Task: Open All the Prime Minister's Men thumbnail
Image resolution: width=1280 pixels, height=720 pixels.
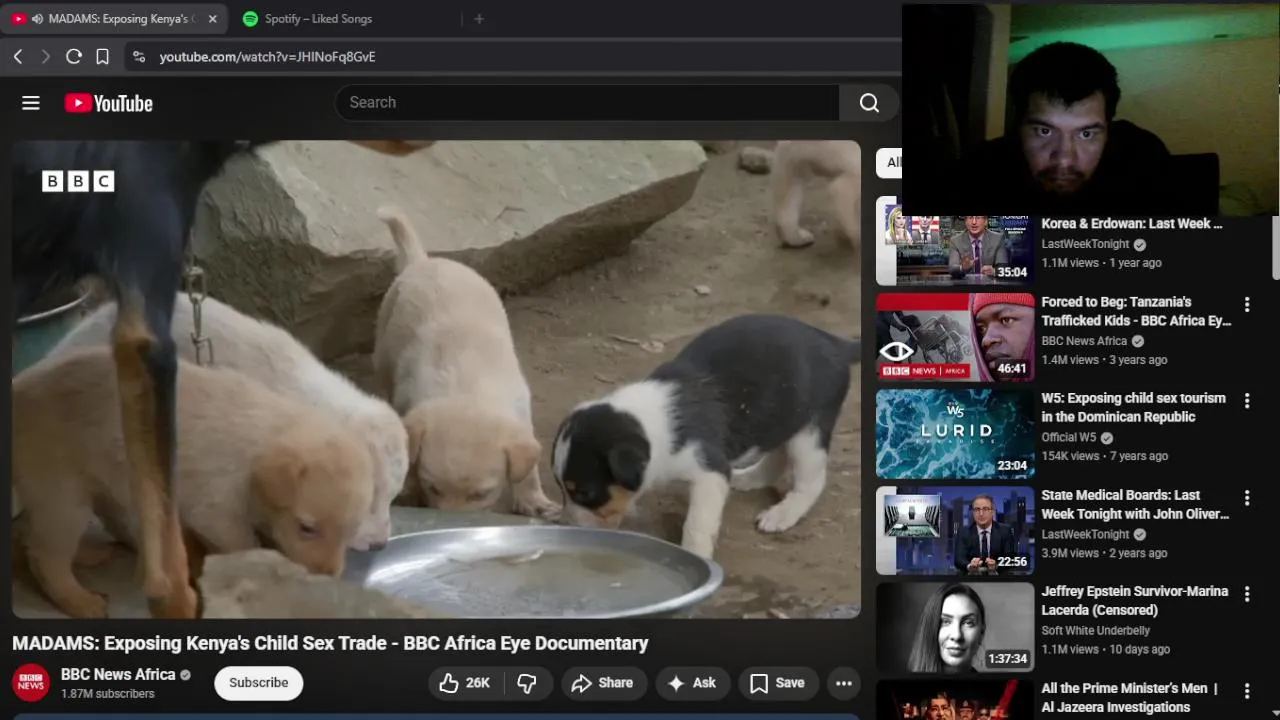Action: pos(955,700)
